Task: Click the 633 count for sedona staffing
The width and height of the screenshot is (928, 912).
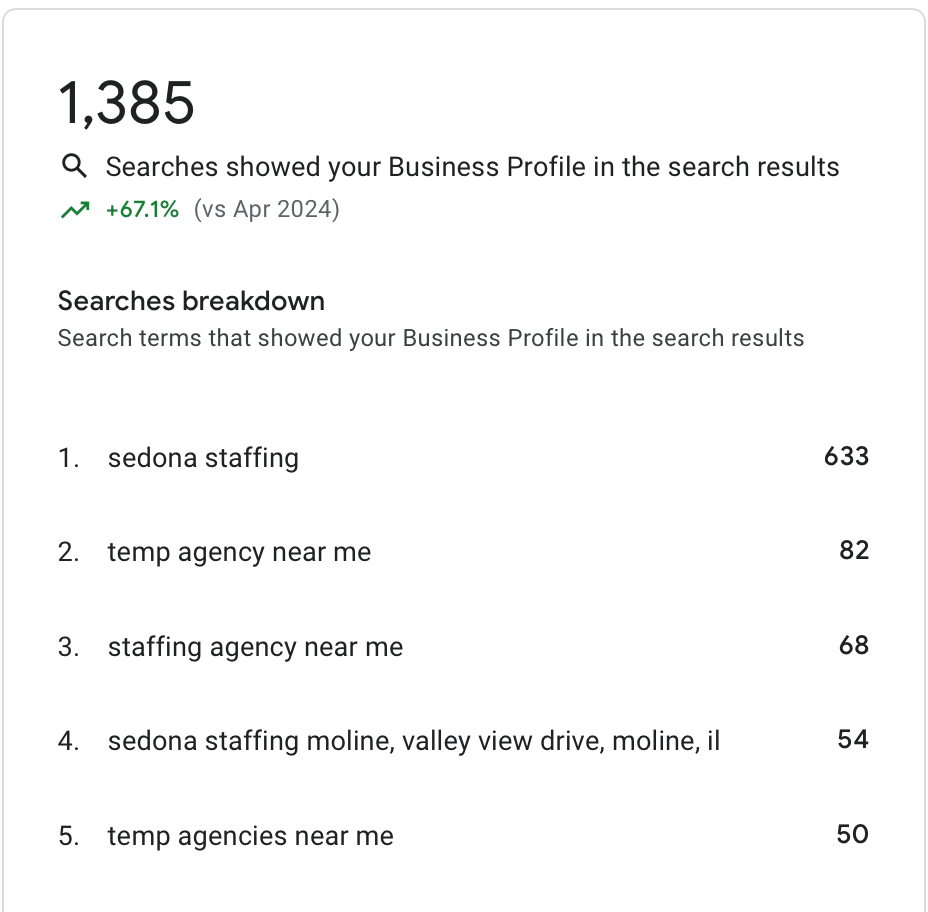Action: click(846, 456)
